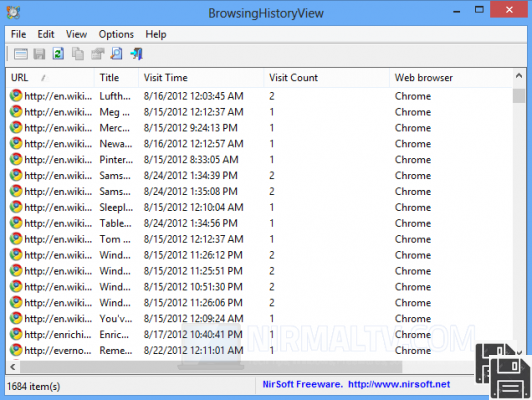Click visit time 8/15/2012 11:26:06 PM
532x400 pixels.
[x=193, y=303]
